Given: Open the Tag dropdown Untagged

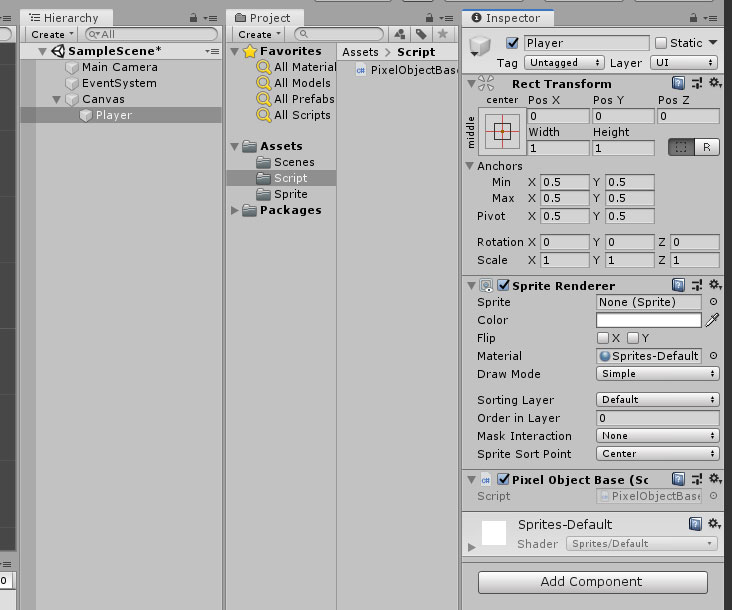Looking at the screenshot, I should pyautogui.click(x=563, y=63).
